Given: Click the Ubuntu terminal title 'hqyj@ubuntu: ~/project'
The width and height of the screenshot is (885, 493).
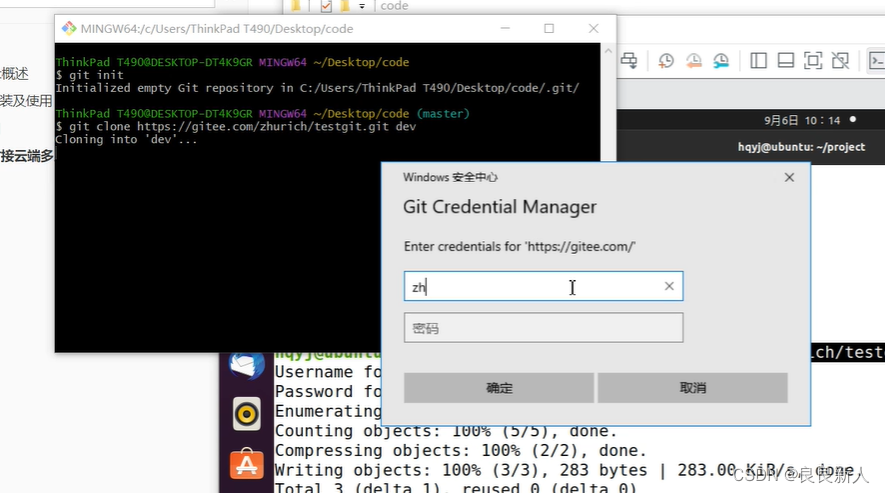Looking at the screenshot, I should coord(801,147).
